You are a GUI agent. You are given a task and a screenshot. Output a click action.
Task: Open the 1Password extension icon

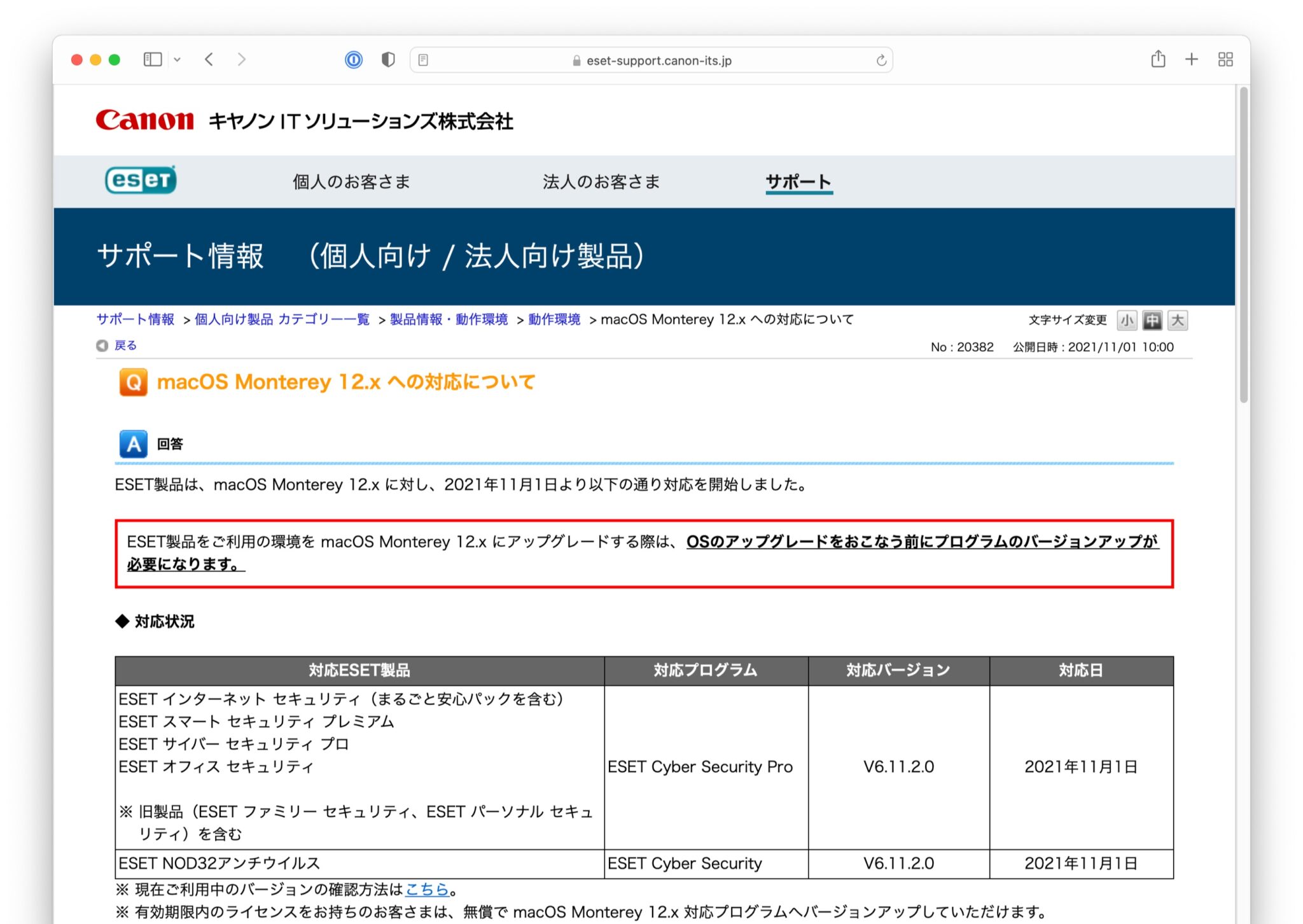(x=354, y=59)
